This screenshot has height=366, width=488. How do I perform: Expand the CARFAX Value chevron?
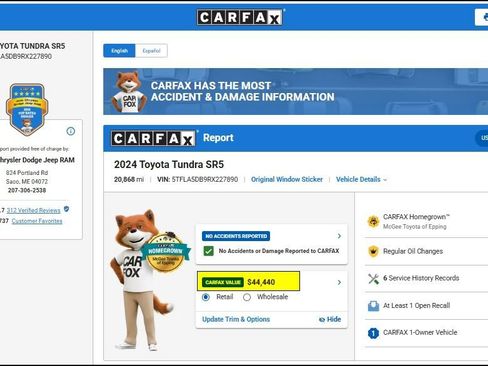coord(339,282)
